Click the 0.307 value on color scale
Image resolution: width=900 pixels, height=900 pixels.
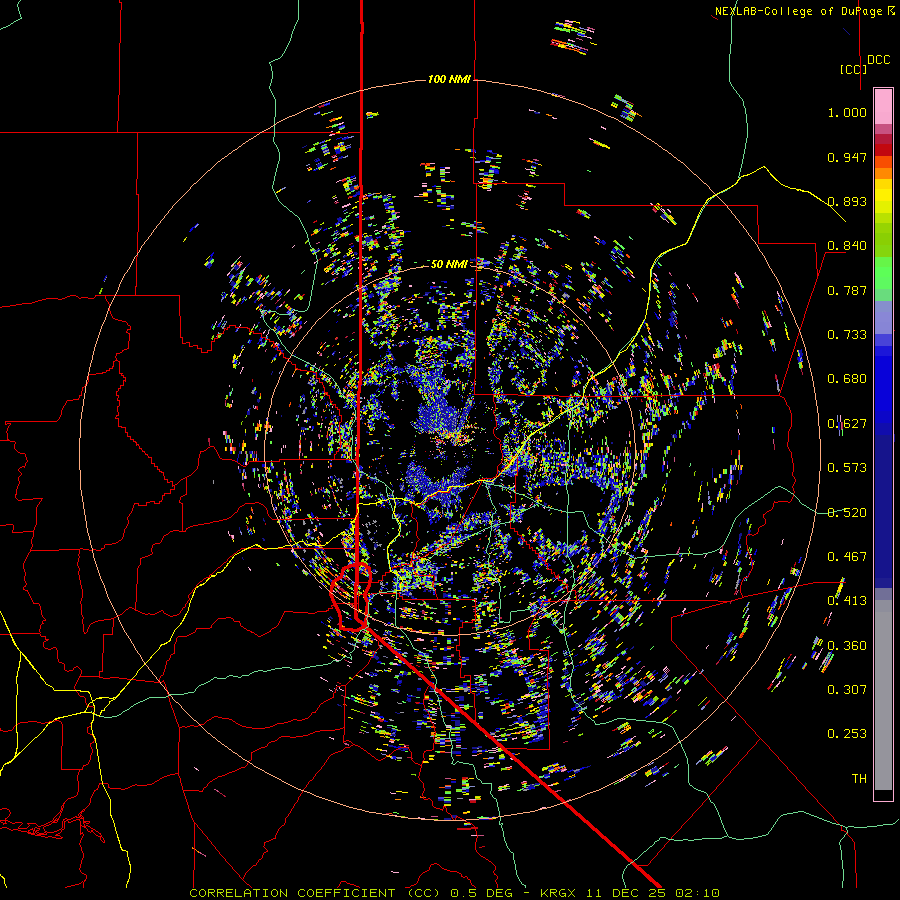click(847, 690)
